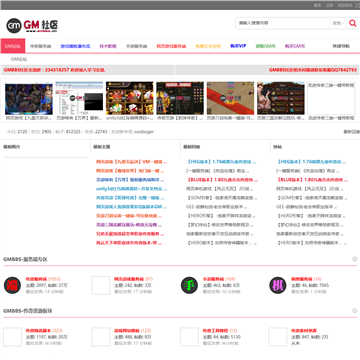Open the 九星天辰诀 web game thumbnail
Viewport: 360px width, 360px height.
(29, 98)
